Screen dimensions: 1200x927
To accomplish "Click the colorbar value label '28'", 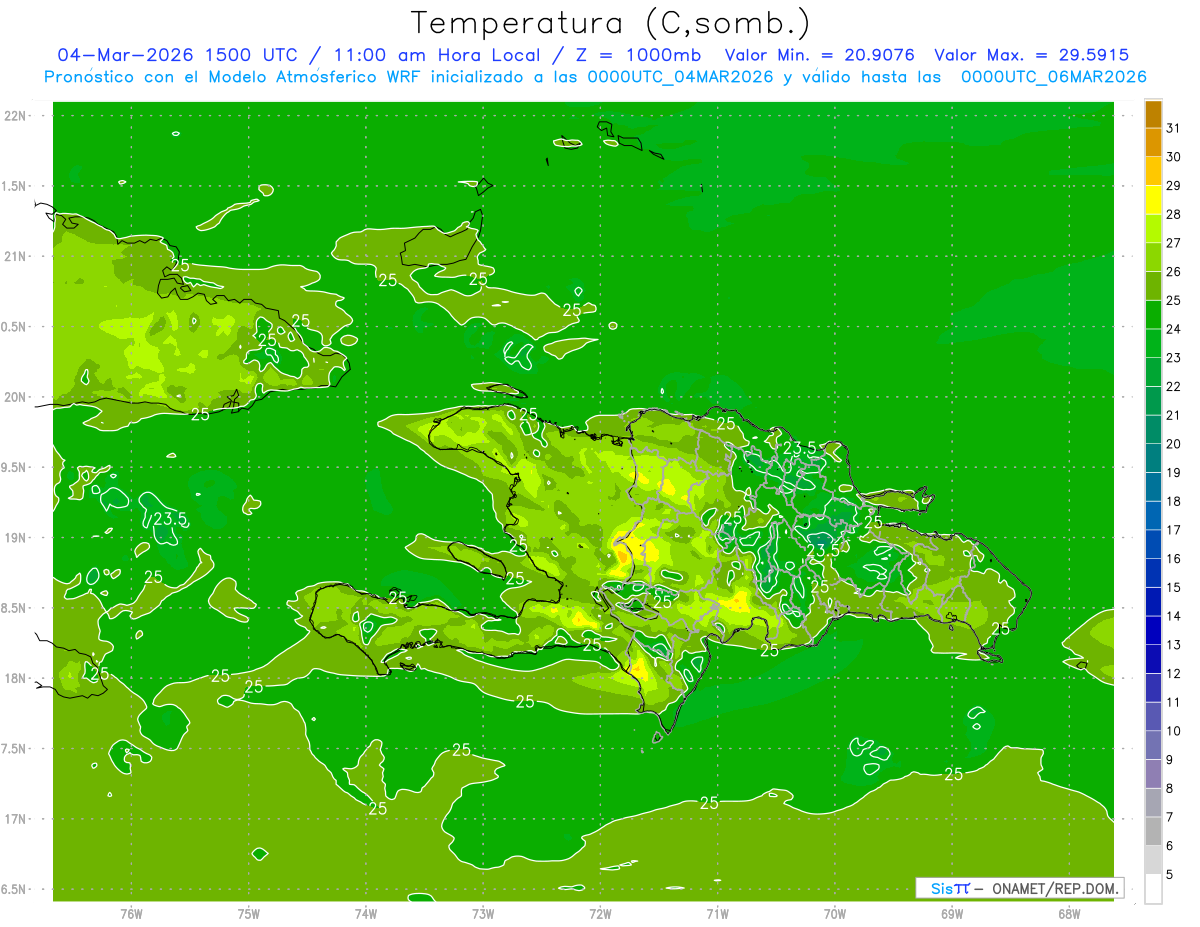I will 1173,214.
